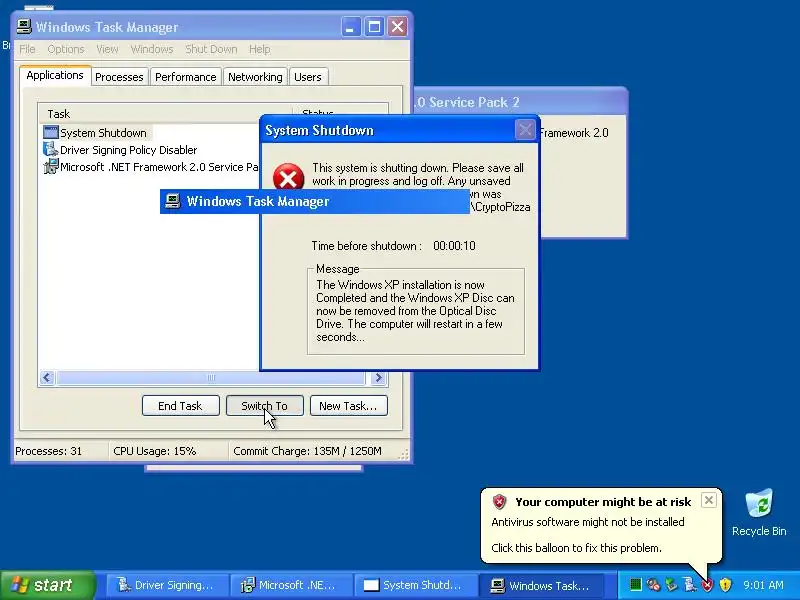This screenshot has width=800, height=600.
Task: Close the security warning balloon
Action: (709, 501)
